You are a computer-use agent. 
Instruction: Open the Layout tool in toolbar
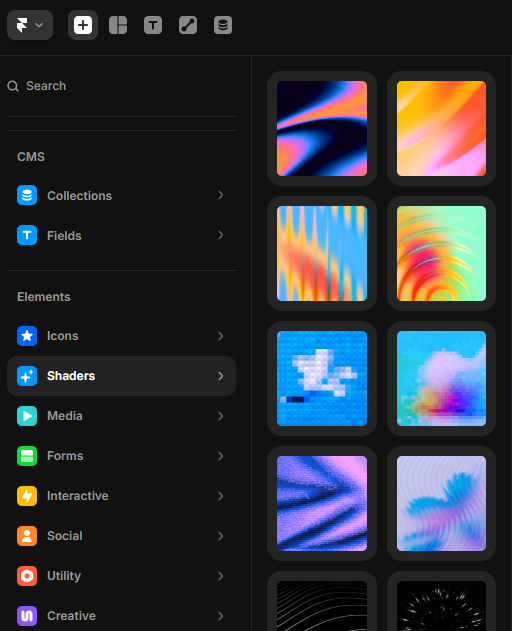tap(118, 25)
